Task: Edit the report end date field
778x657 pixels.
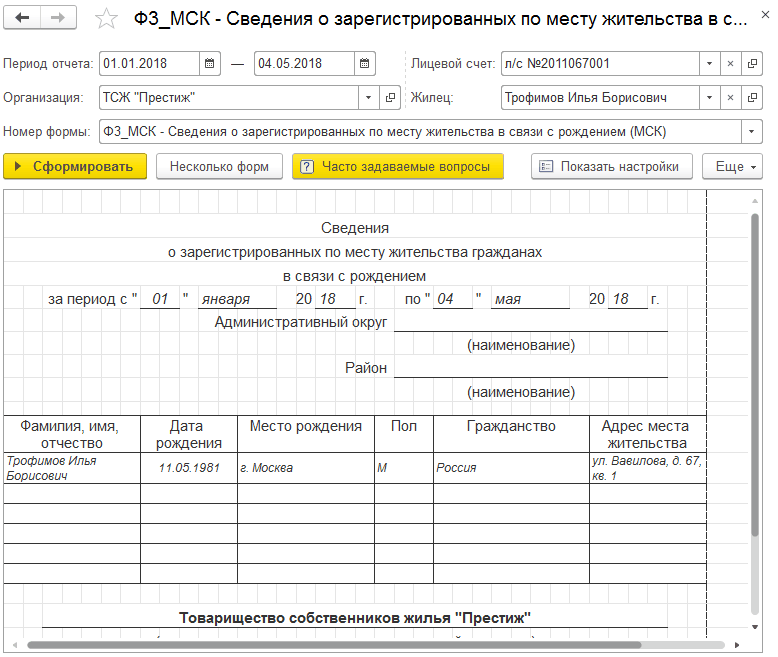Action: point(304,64)
